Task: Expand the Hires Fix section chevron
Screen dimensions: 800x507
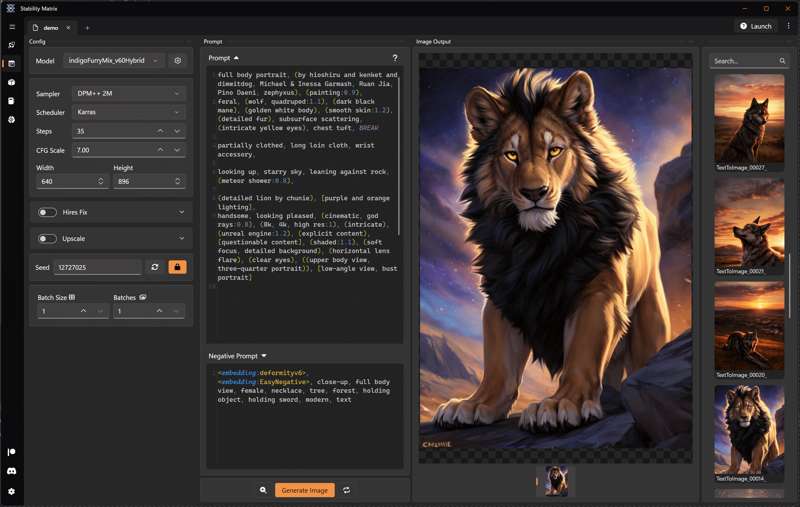Action: tap(181, 212)
